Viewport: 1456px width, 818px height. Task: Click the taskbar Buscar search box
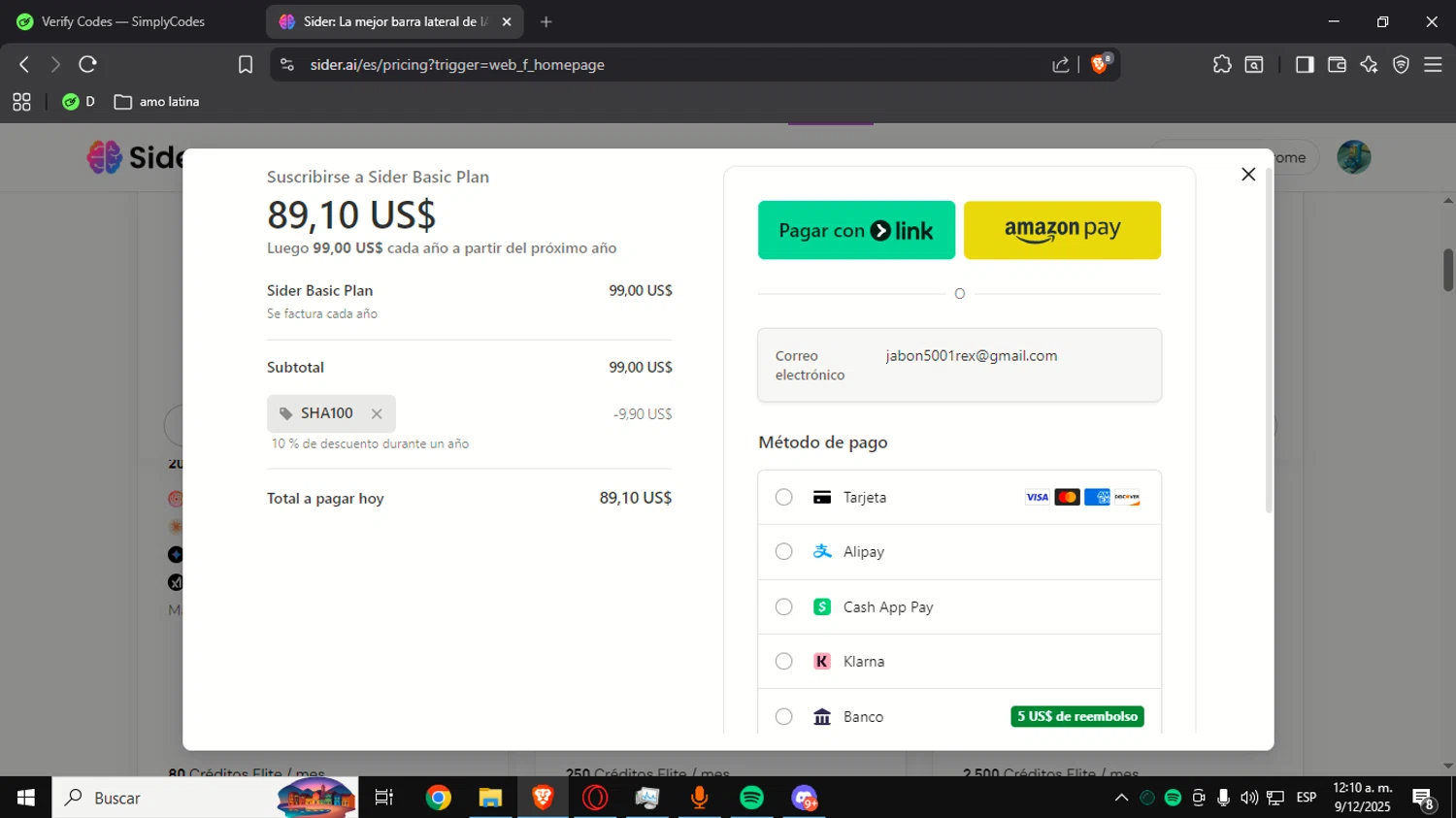click(205, 798)
